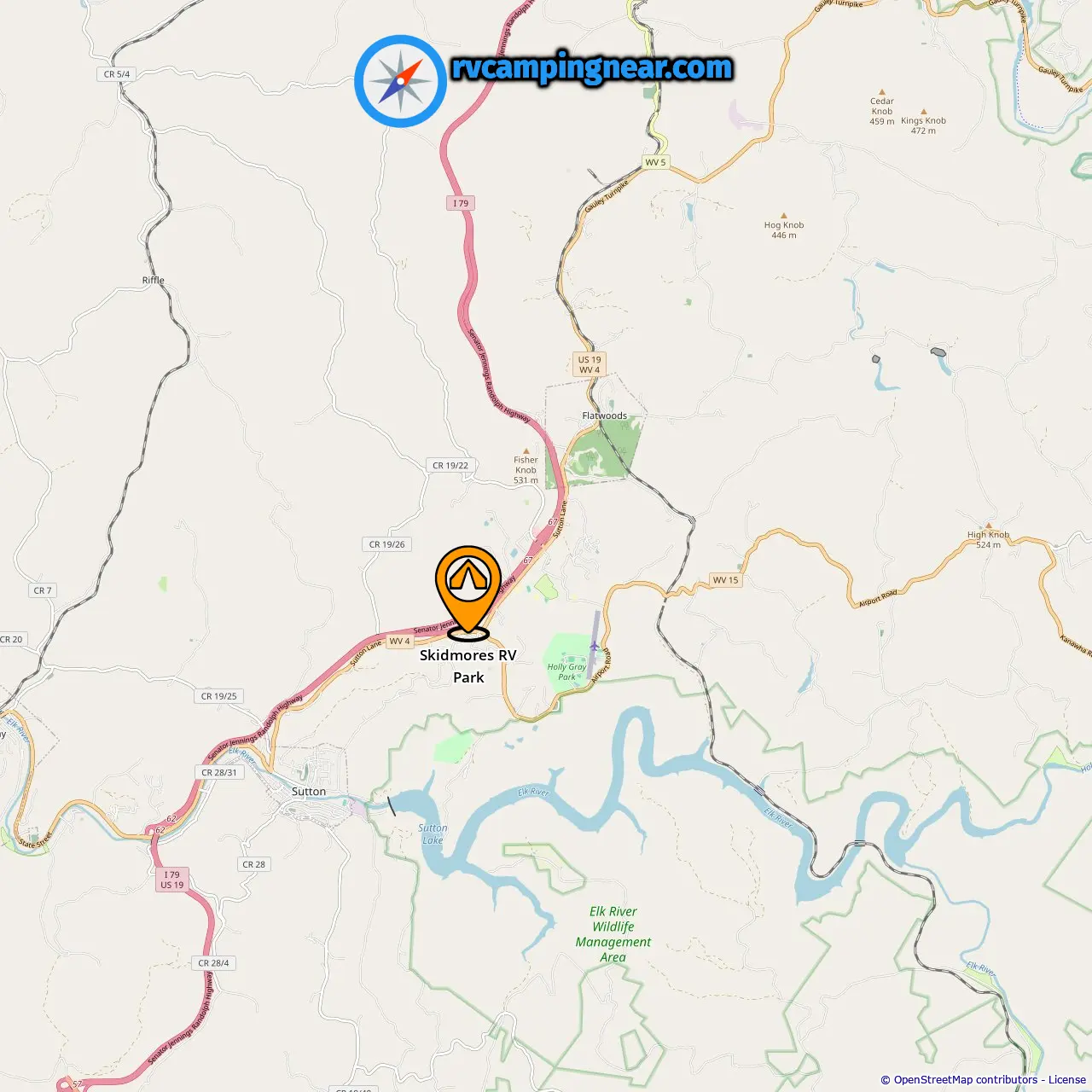Viewport: 1092px width, 1092px height.
Task: Click the rvcampingnear.com logo text
Action: point(592,68)
